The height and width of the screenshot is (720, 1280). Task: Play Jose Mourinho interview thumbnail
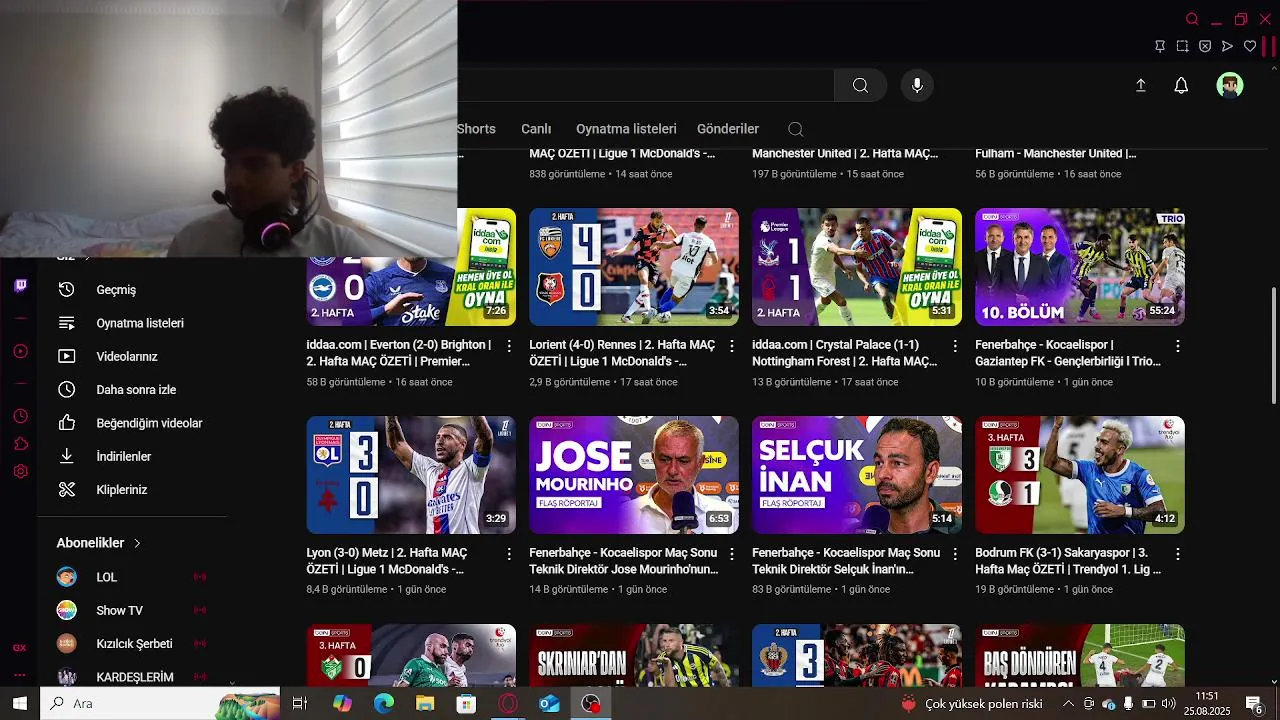point(634,475)
